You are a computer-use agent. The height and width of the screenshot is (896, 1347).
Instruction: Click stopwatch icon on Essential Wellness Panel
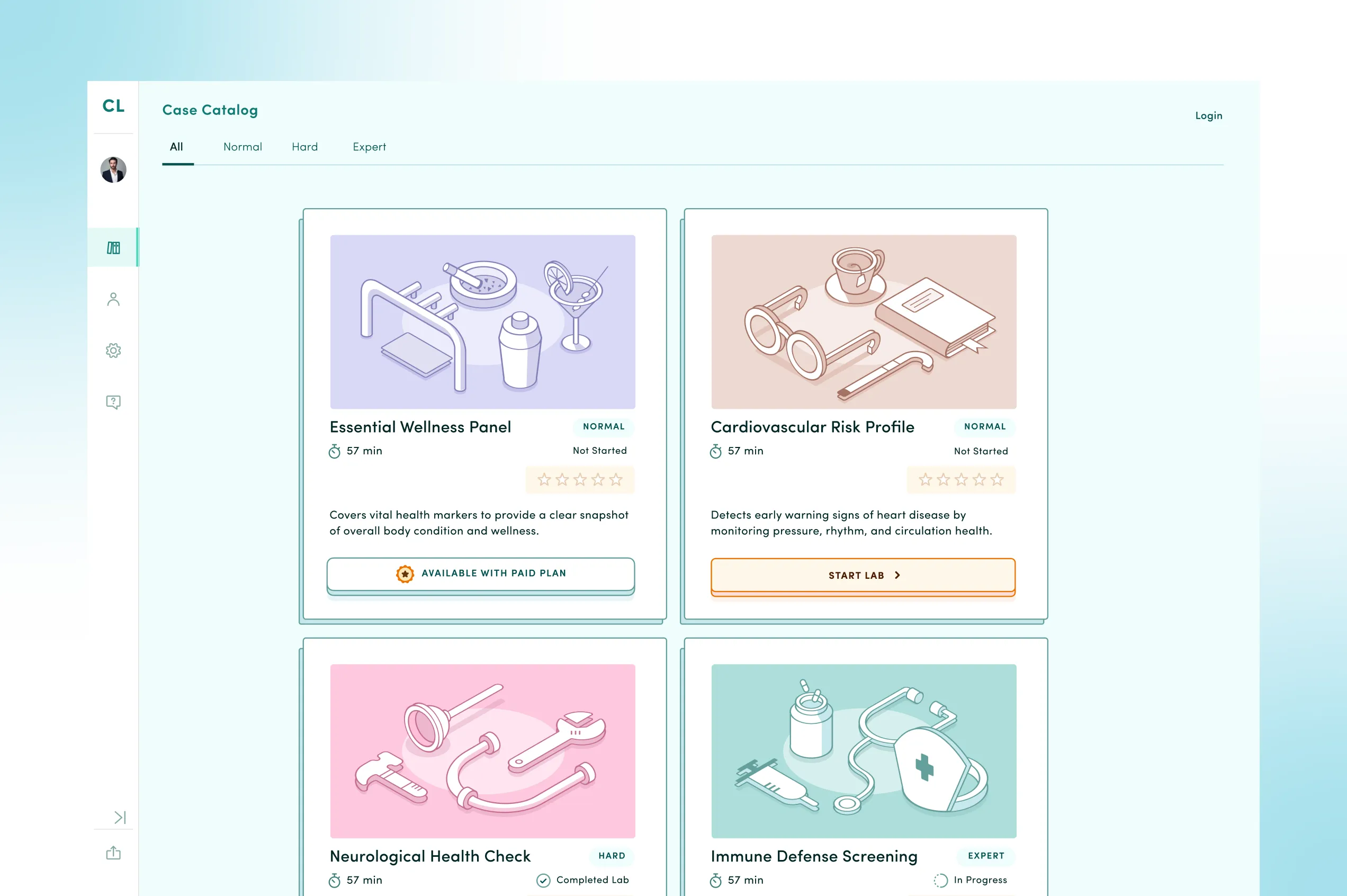click(335, 451)
